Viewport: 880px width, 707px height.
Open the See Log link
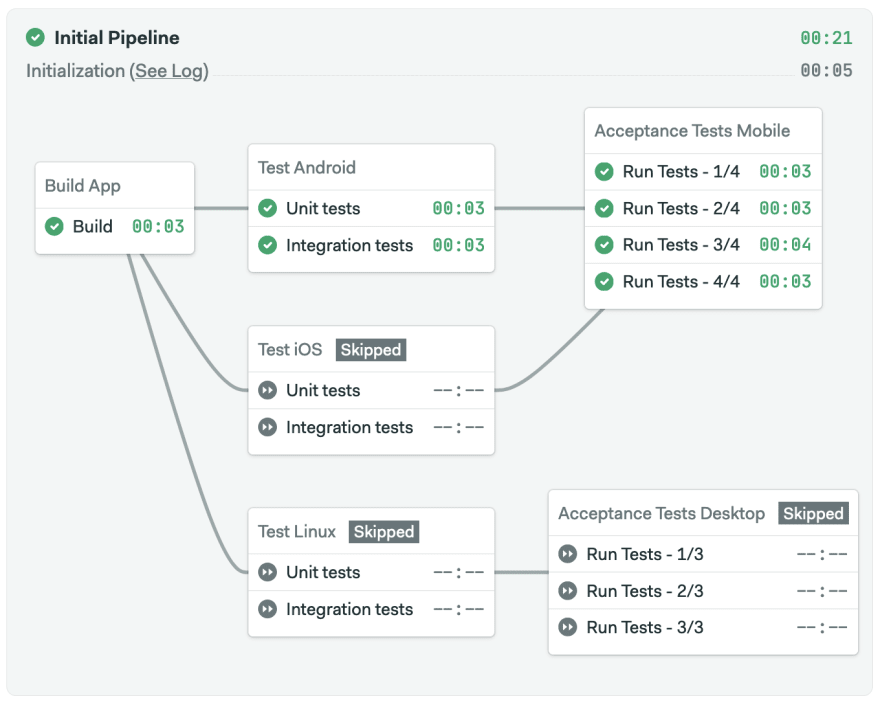point(169,71)
